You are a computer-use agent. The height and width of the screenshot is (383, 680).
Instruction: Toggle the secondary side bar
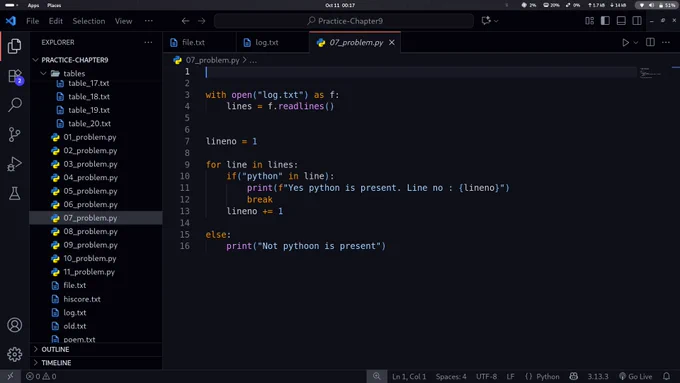point(637,21)
